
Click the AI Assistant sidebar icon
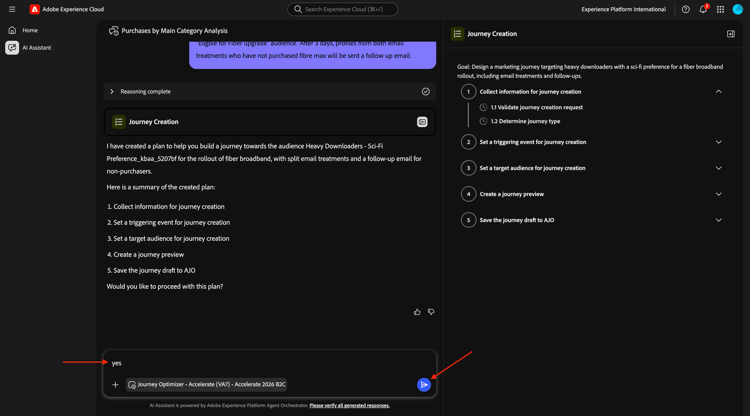pyautogui.click(x=12, y=48)
